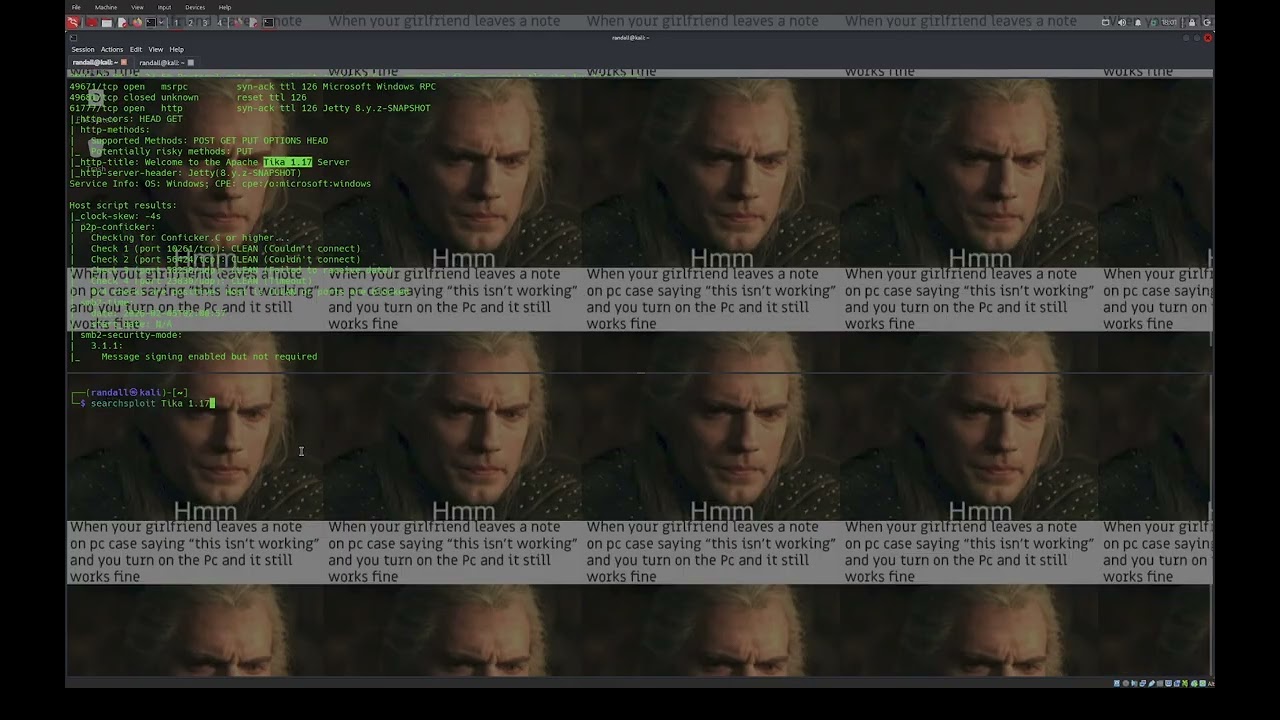Open the Kali dragon applications menu

tap(72, 22)
